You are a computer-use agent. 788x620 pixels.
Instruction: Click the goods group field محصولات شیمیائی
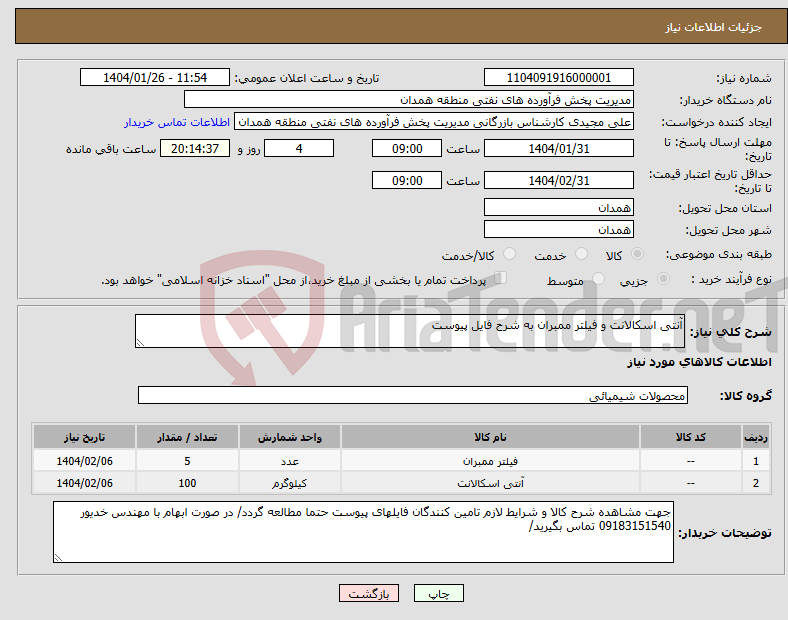click(413, 395)
